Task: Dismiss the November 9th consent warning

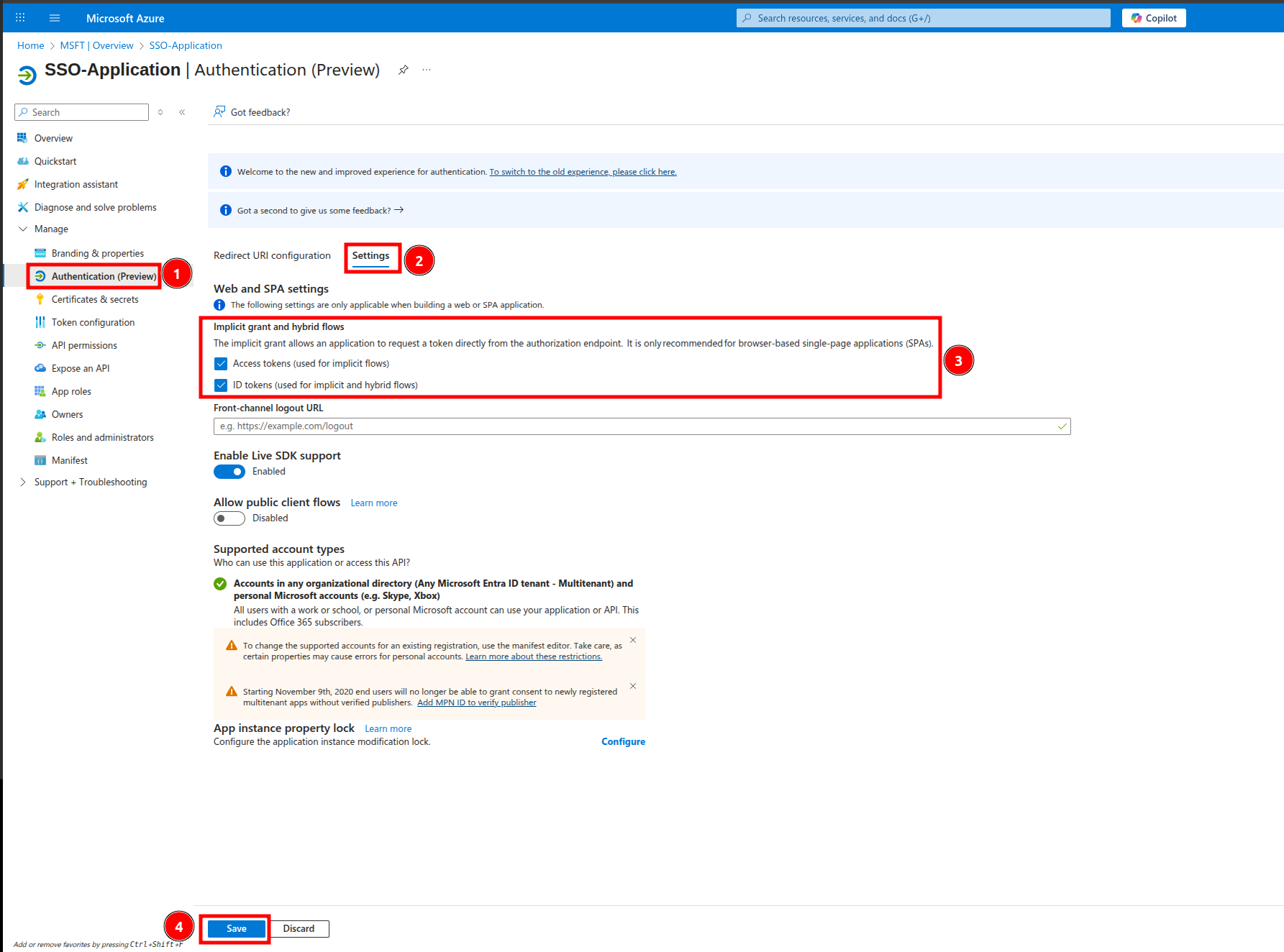Action: (633, 686)
